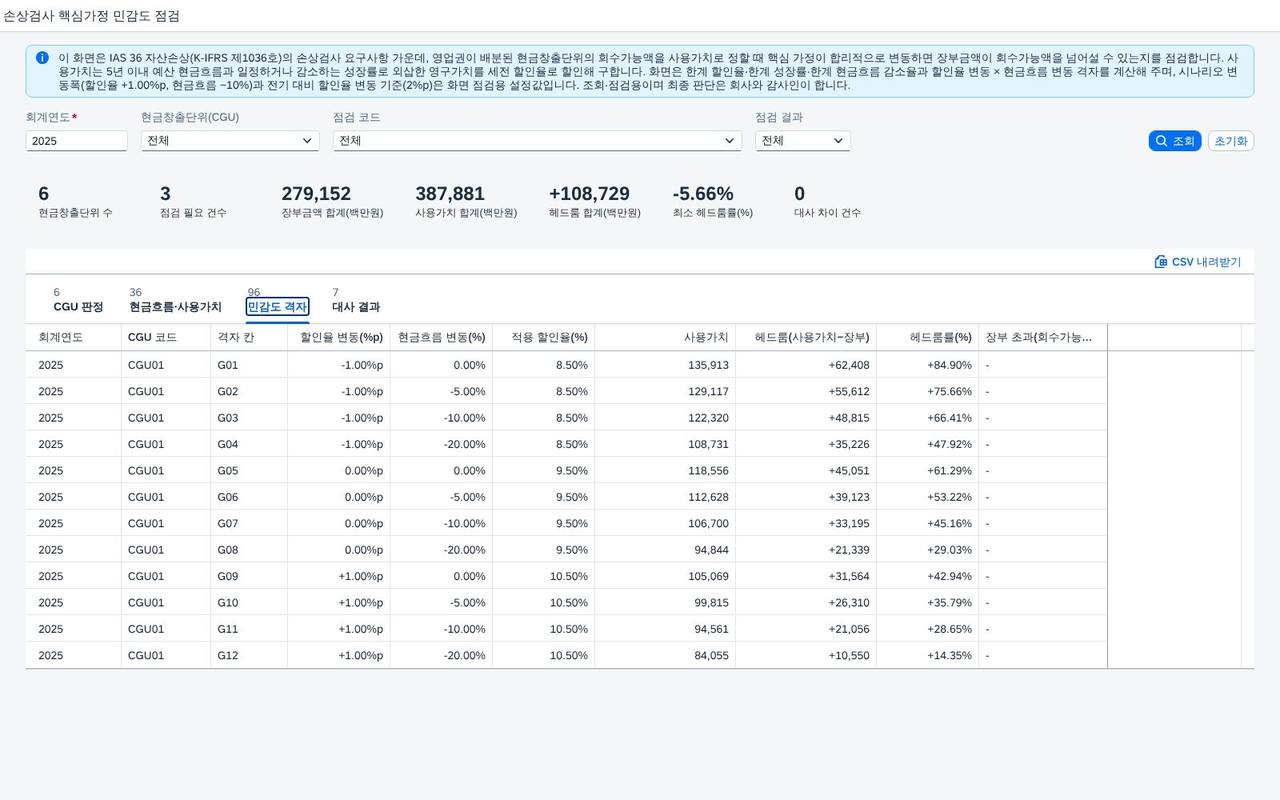Image resolution: width=1280 pixels, height=800 pixels.
Task: Click the 사용가치 합계 value 387,881
Action: (450, 194)
